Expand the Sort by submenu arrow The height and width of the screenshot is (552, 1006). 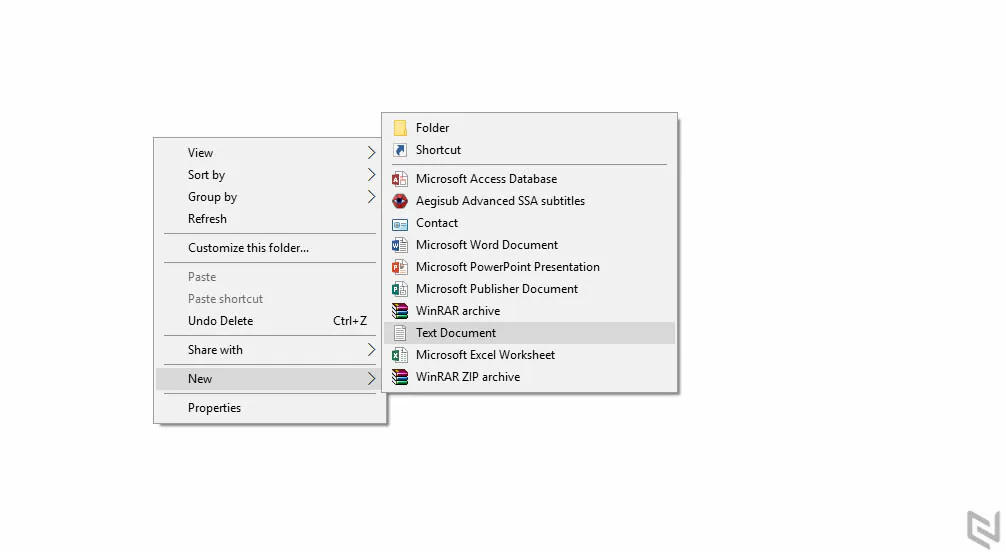[371, 175]
